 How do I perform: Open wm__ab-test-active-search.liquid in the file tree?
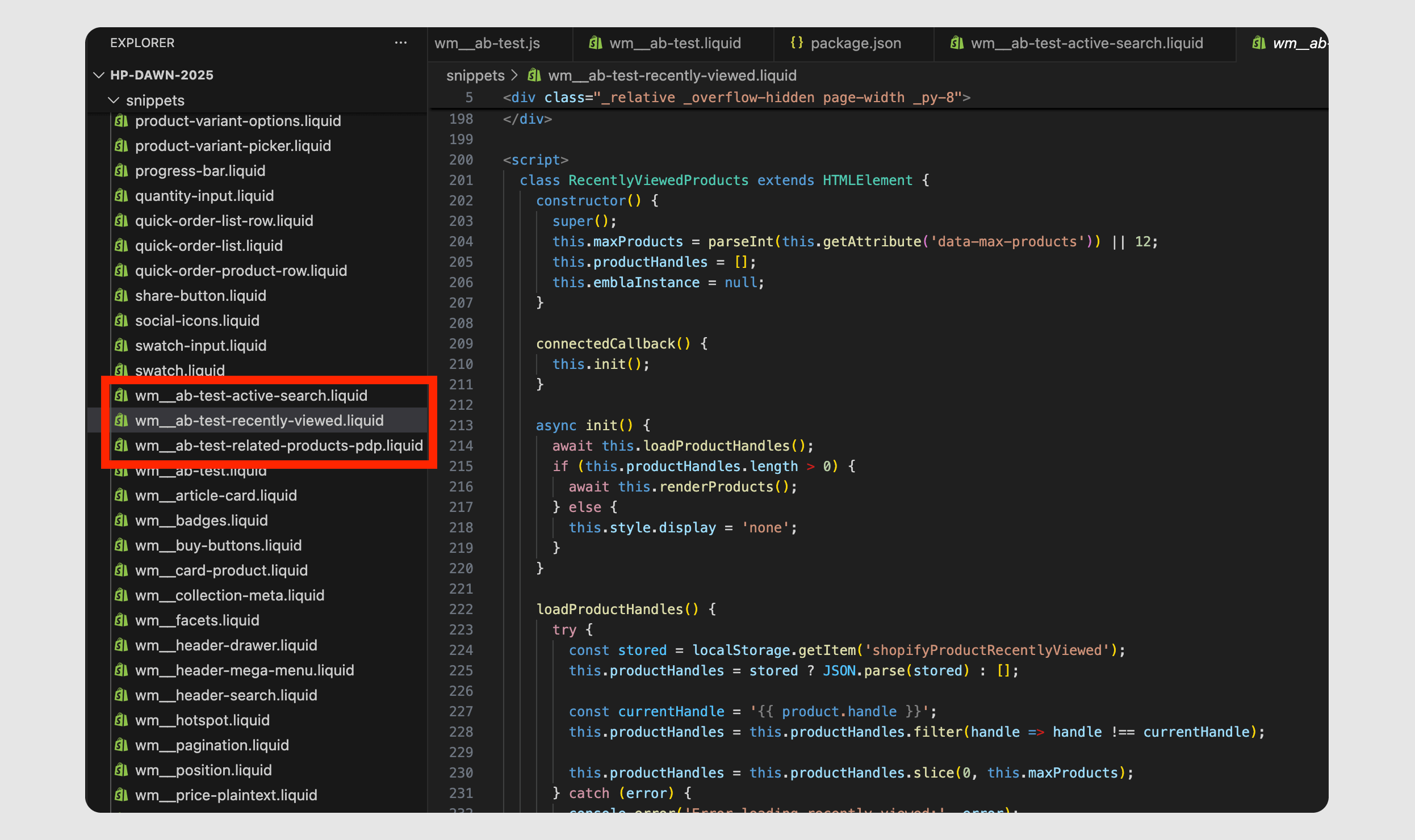click(251, 396)
